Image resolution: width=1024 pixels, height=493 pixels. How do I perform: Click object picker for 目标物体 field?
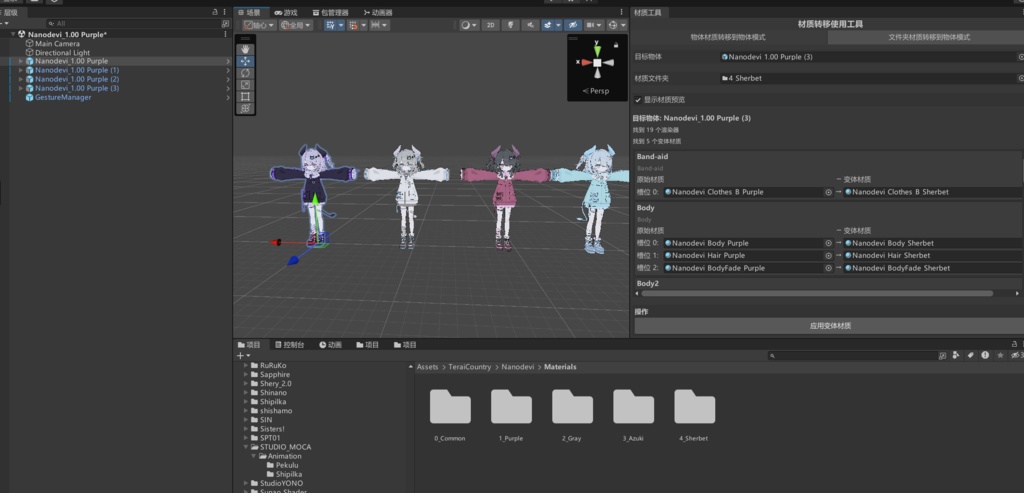[x=1021, y=57]
